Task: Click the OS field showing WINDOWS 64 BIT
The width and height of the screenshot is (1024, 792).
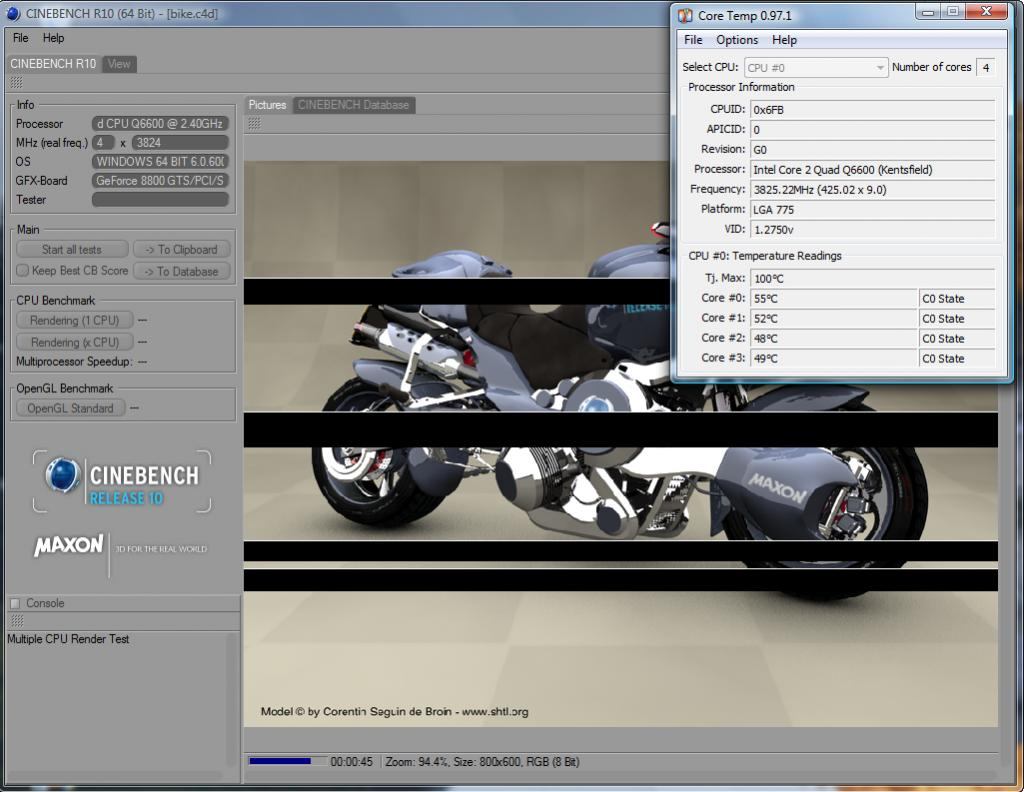Action: (x=160, y=161)
